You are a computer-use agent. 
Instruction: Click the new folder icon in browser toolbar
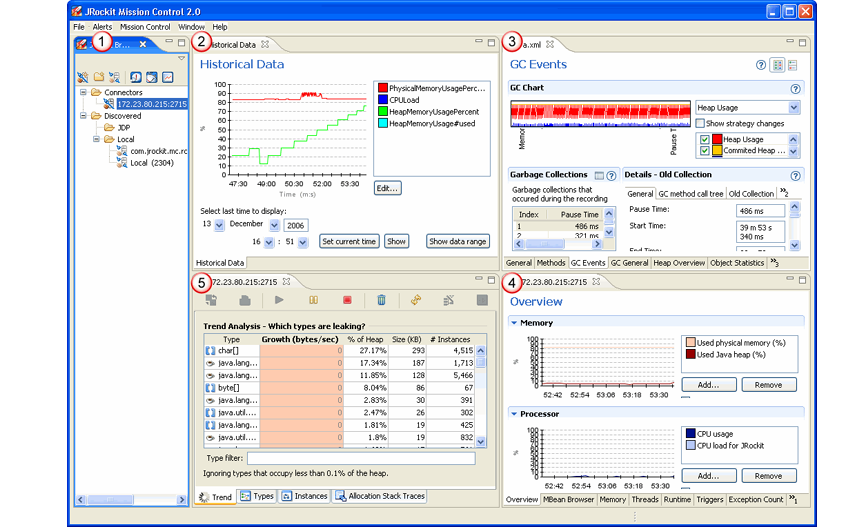click(x=99, y=77)
